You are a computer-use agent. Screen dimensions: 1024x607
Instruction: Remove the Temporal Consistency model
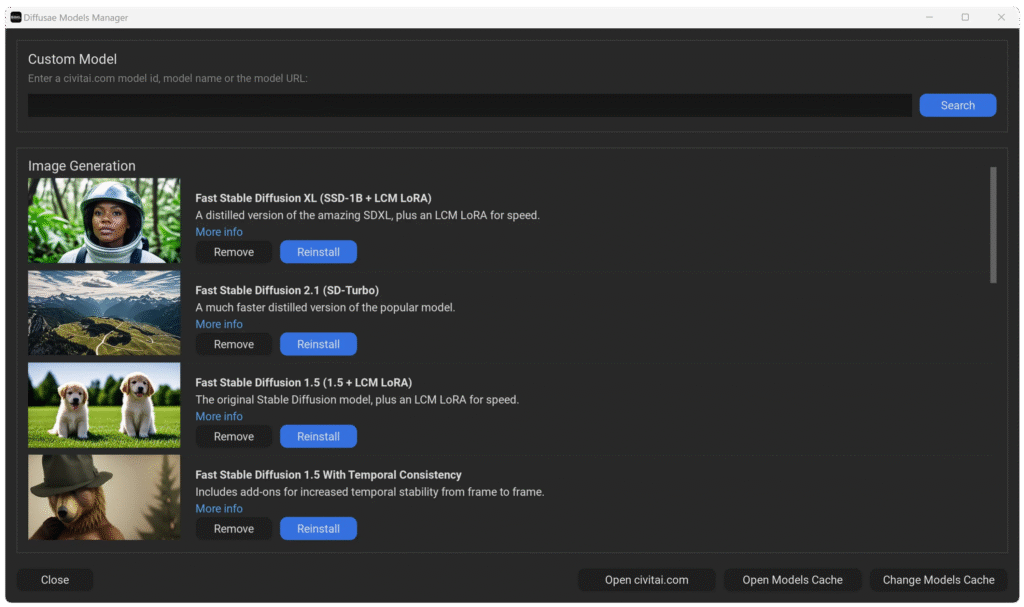(x=234, y=528)
